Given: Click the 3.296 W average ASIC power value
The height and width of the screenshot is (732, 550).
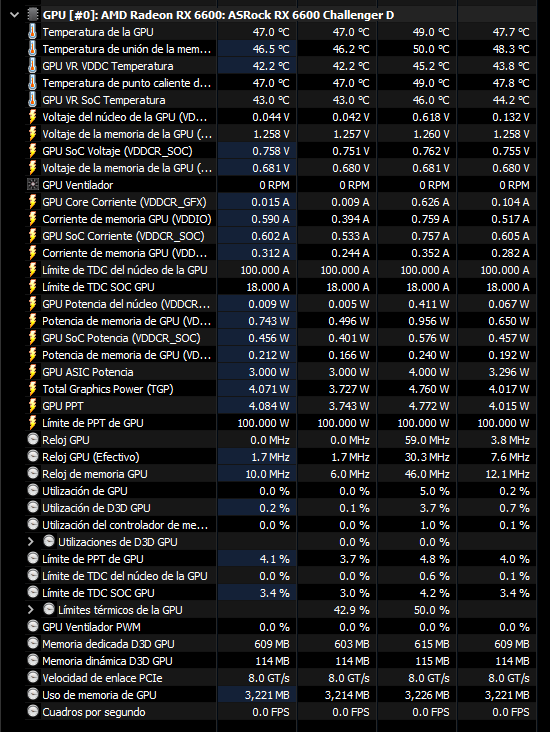Looking at the screenshot, I should point(509,373).
